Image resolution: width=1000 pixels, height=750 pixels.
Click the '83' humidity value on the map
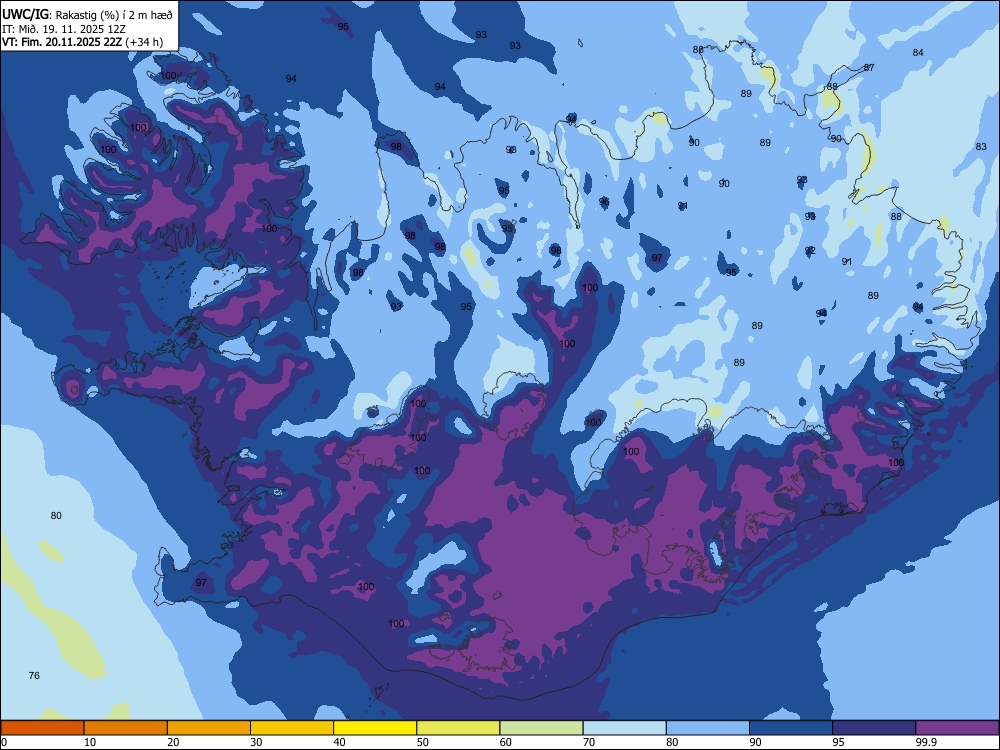coord(981,147)
